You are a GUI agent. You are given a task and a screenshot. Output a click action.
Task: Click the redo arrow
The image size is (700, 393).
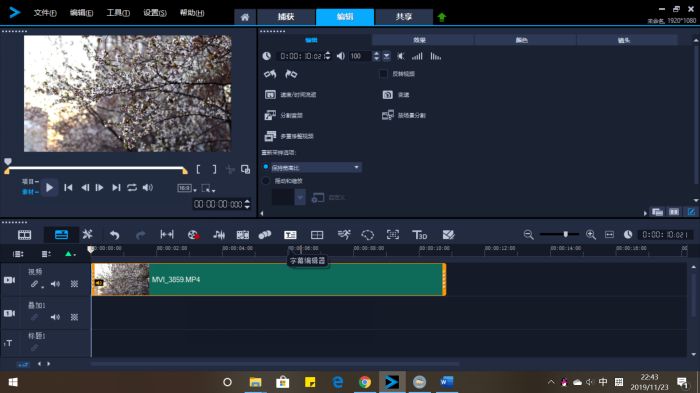141,235
